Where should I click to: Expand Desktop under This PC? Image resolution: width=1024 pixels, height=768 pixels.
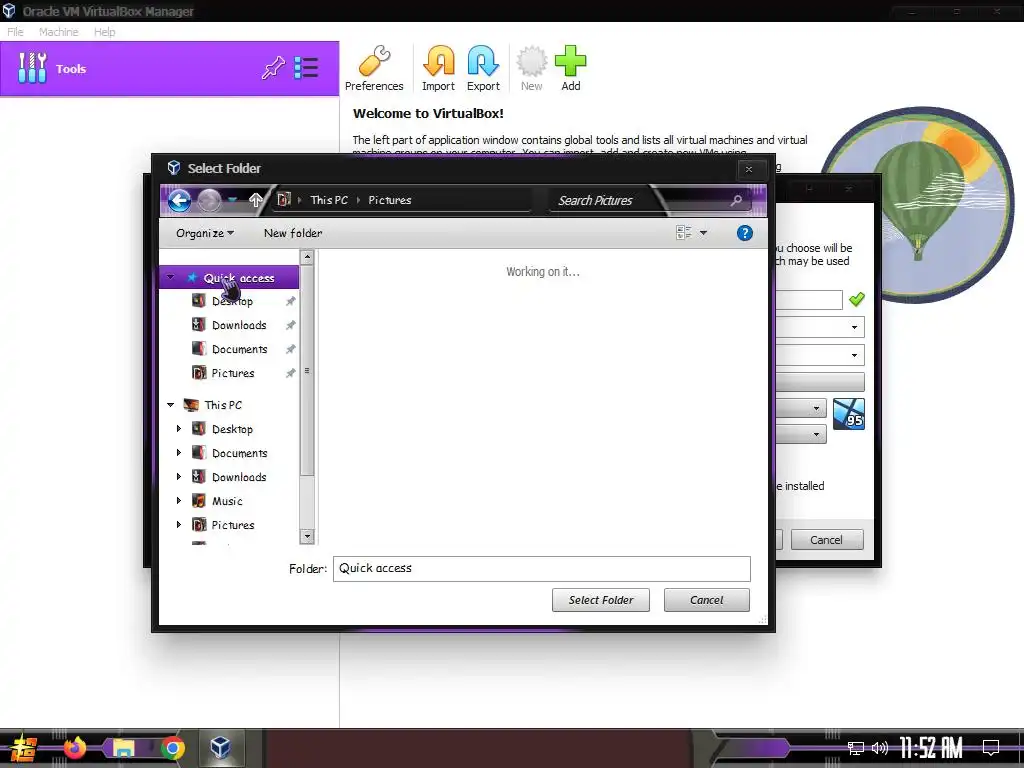tap(179, 429)
